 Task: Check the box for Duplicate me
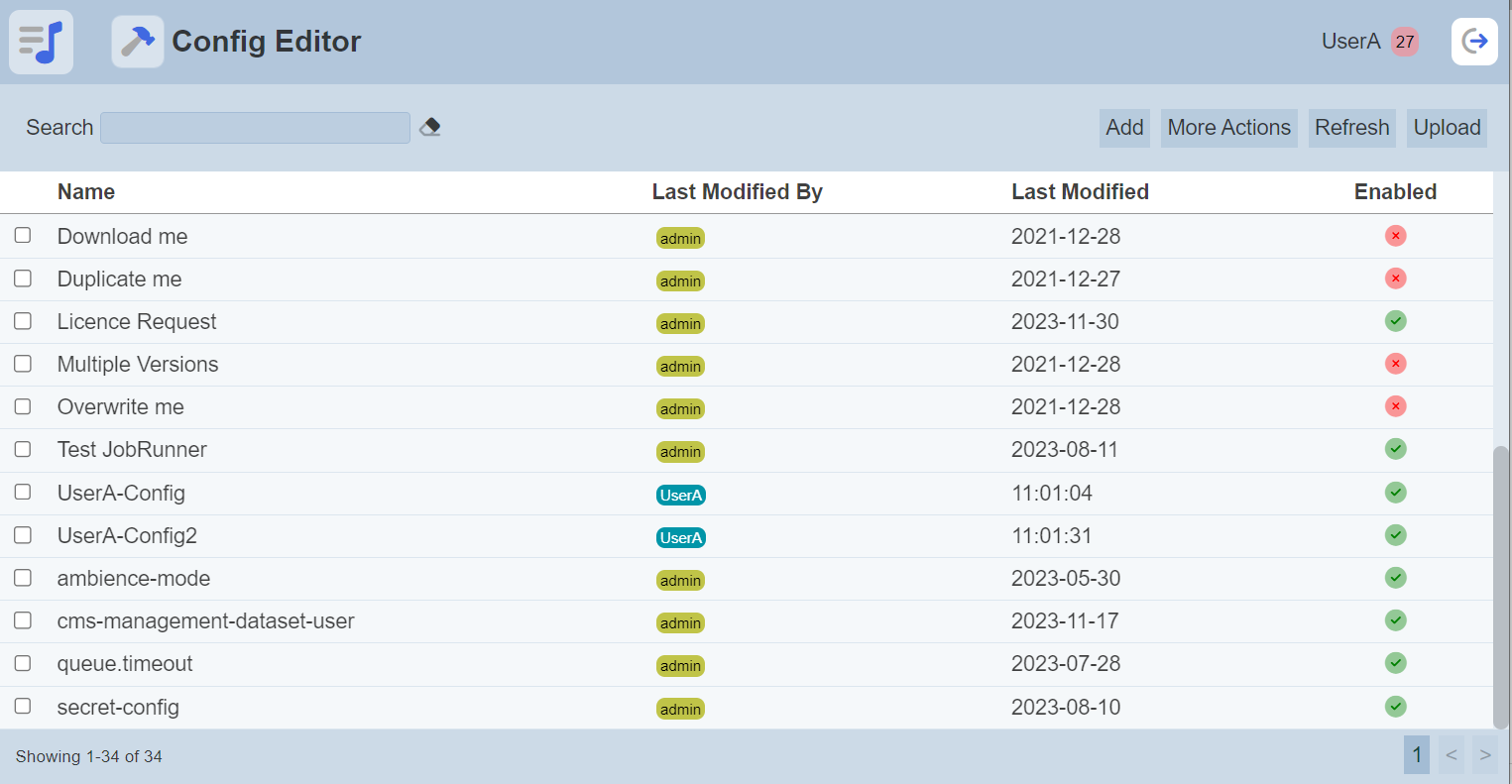(23, 279)
